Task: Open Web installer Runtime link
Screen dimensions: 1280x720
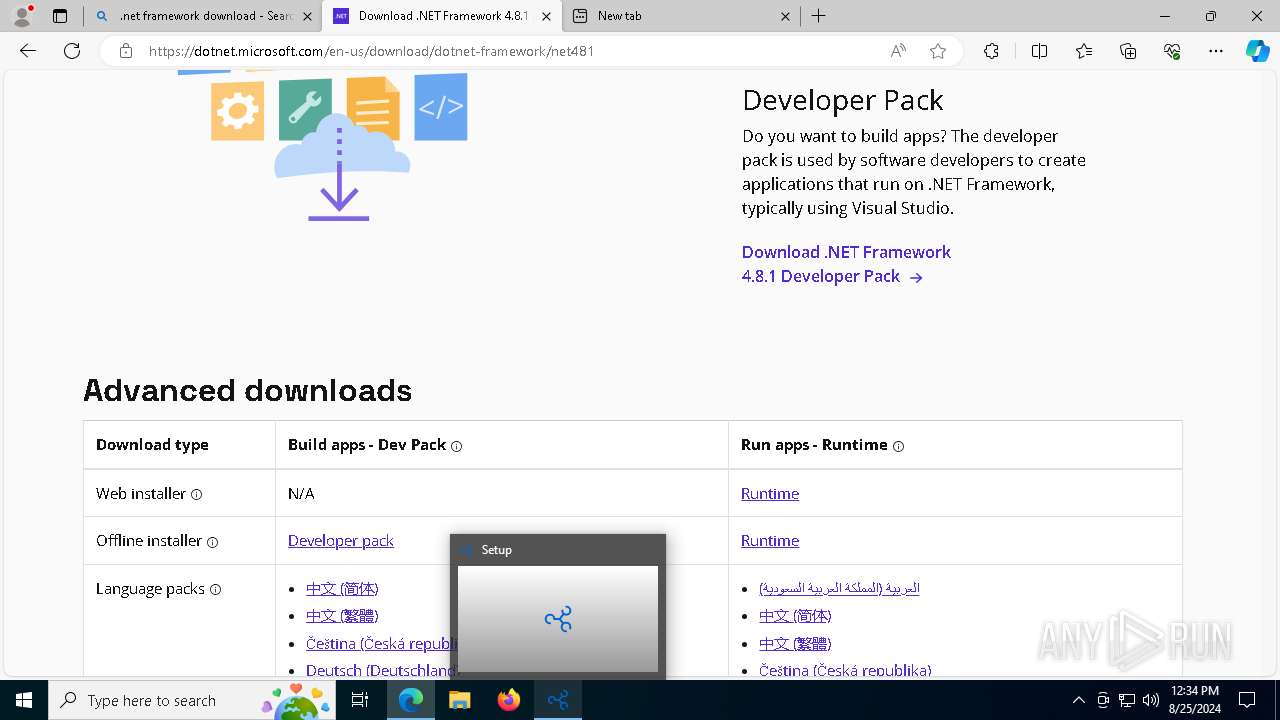Action: pyautogui.click(x=770, y=494)
